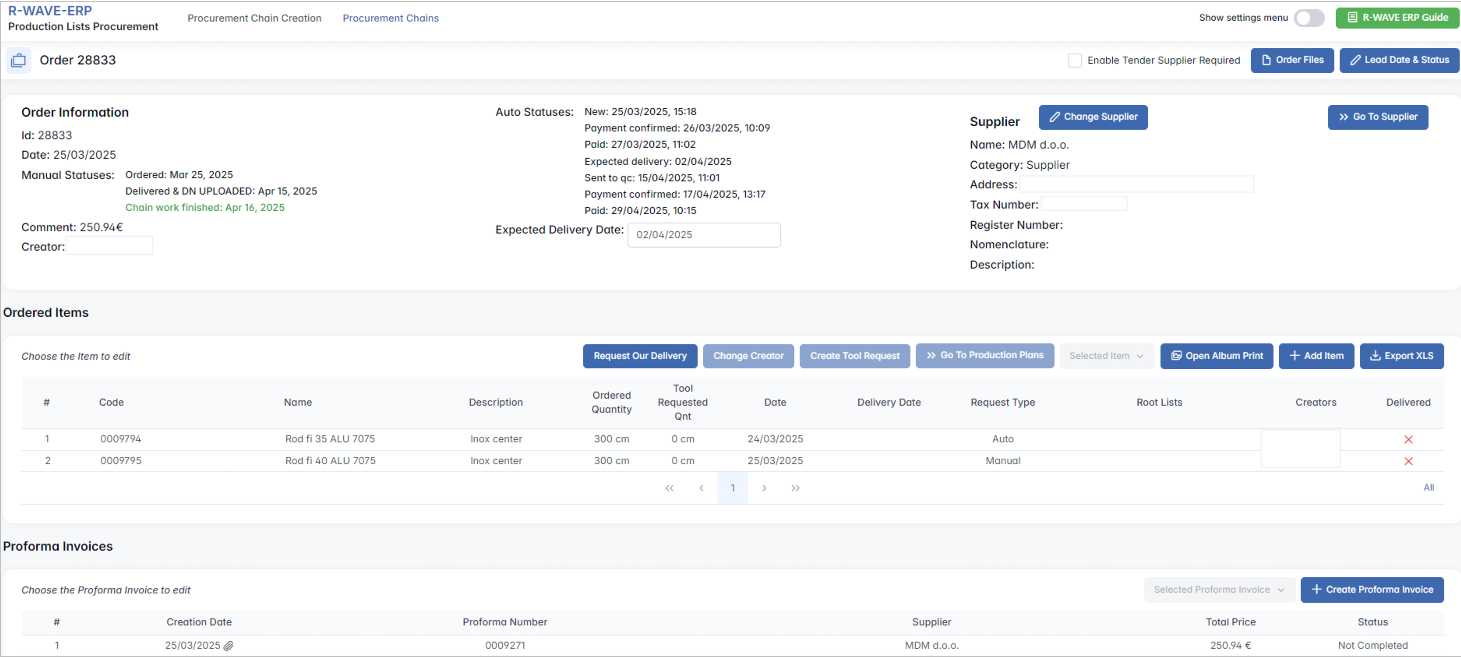Expand the Selected Item dropdown

click(x=1106, y=356)
